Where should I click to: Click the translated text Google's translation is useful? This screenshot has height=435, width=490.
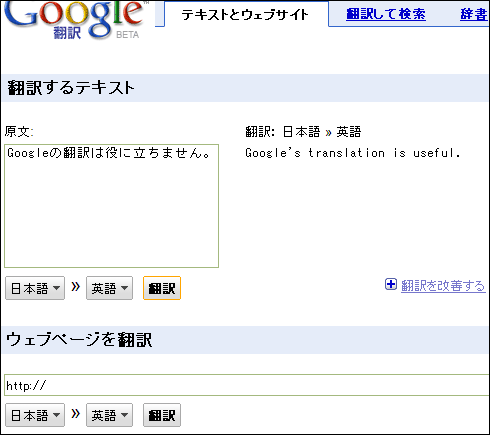click(x=353, y=153)
